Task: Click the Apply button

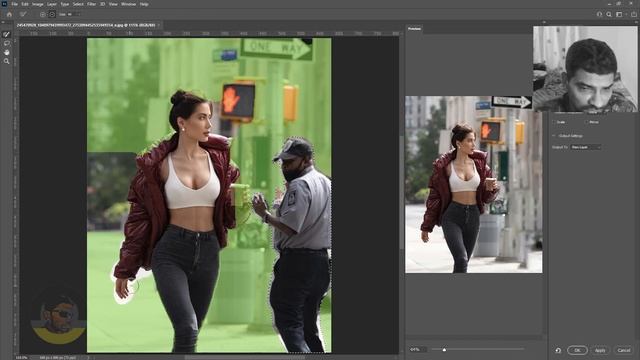Action: tap(600, 350)
